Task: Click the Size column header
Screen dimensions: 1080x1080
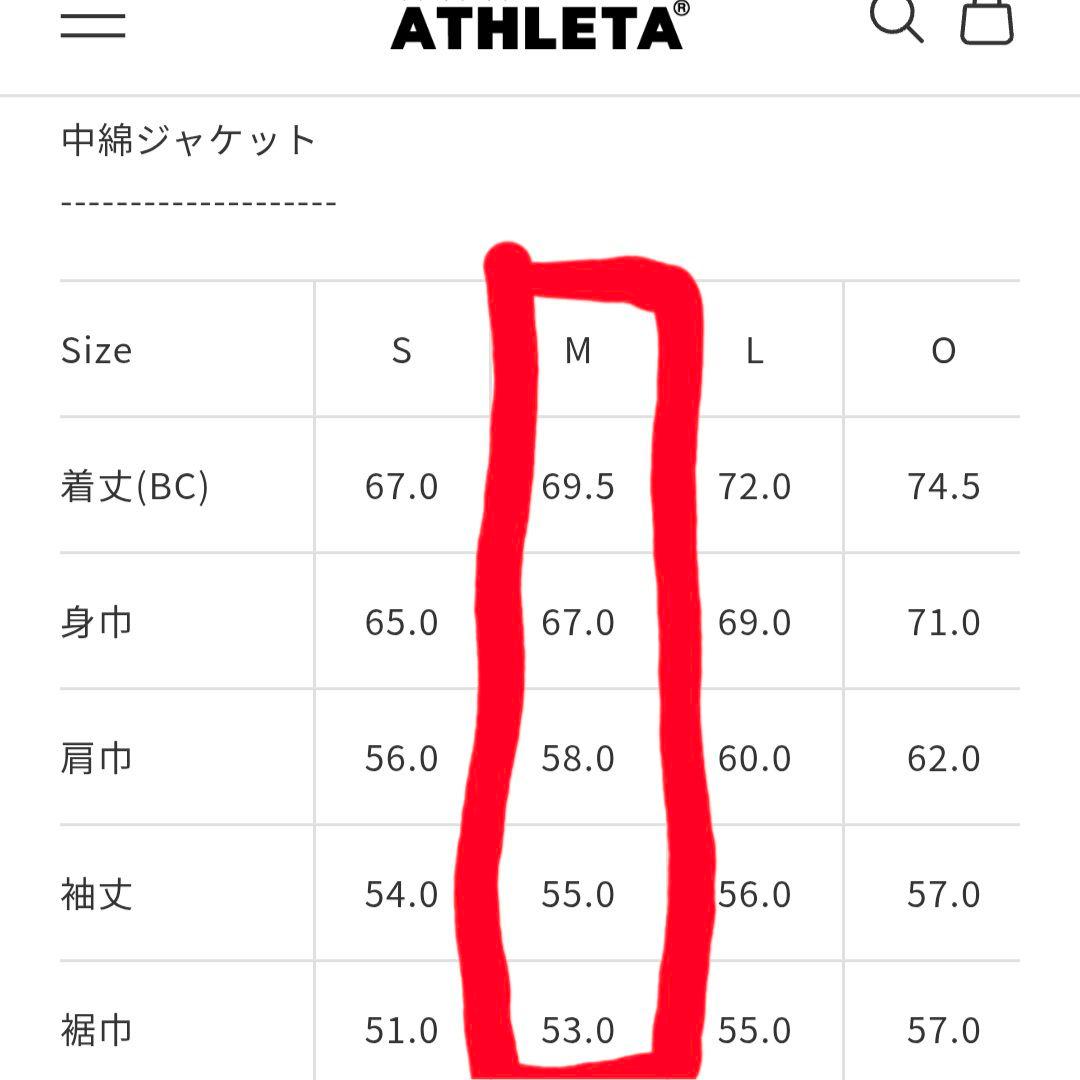Action: click(x=96, y=352)
